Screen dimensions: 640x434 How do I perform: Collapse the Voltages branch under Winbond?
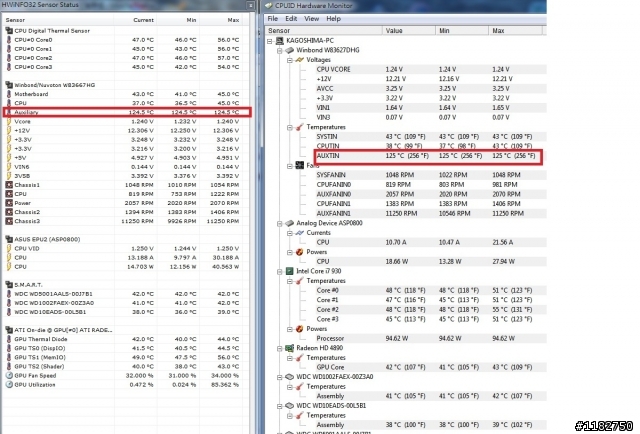click(x=289, y=60)
